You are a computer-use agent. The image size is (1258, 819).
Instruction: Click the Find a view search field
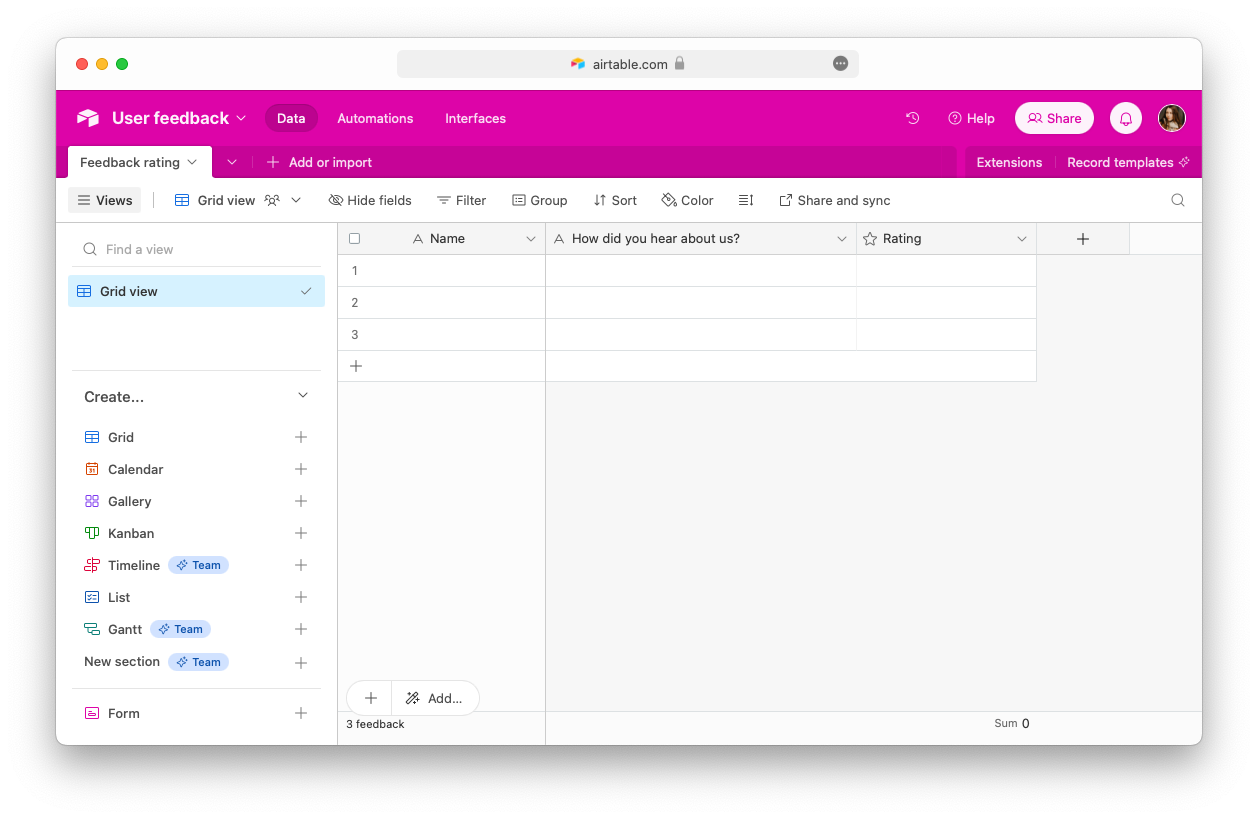pyautogui.click(x=196, y=249)
